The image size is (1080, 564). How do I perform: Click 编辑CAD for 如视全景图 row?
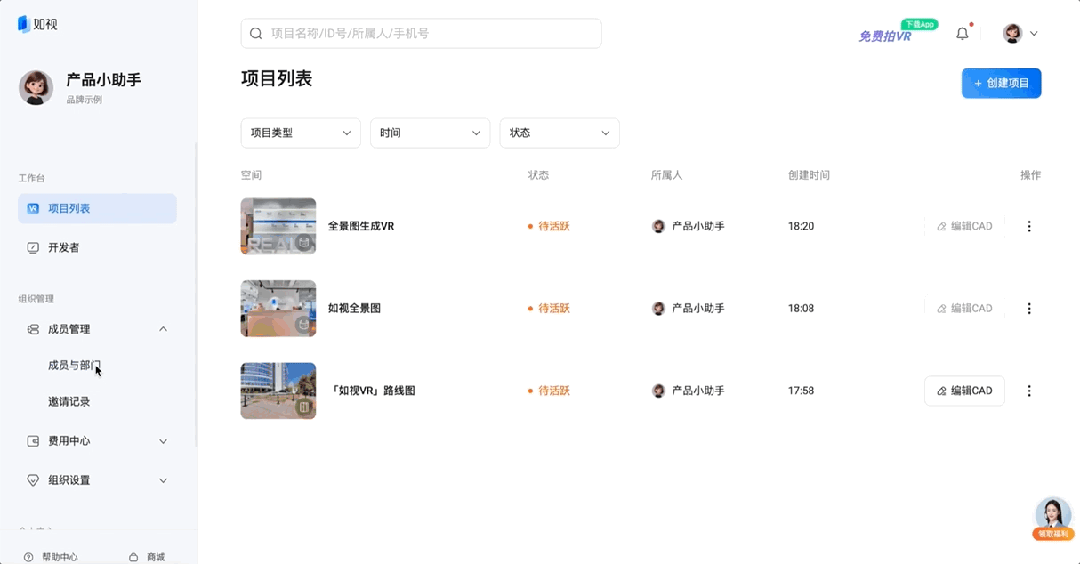pos(964,308)
